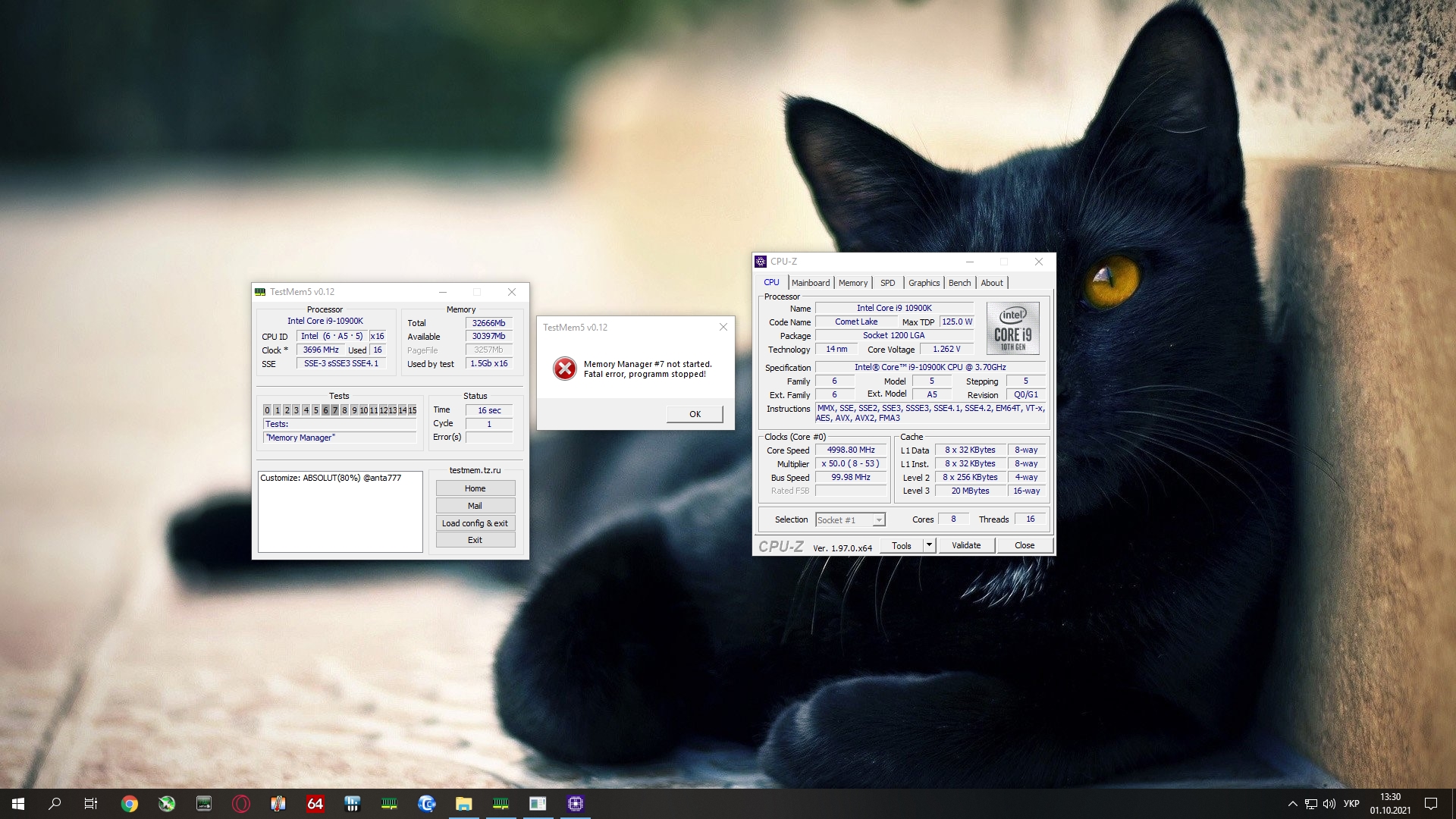1456x819 pixels.
Task: Open the Tools dropdown arrow in CPU-Z
Action: 929,545
